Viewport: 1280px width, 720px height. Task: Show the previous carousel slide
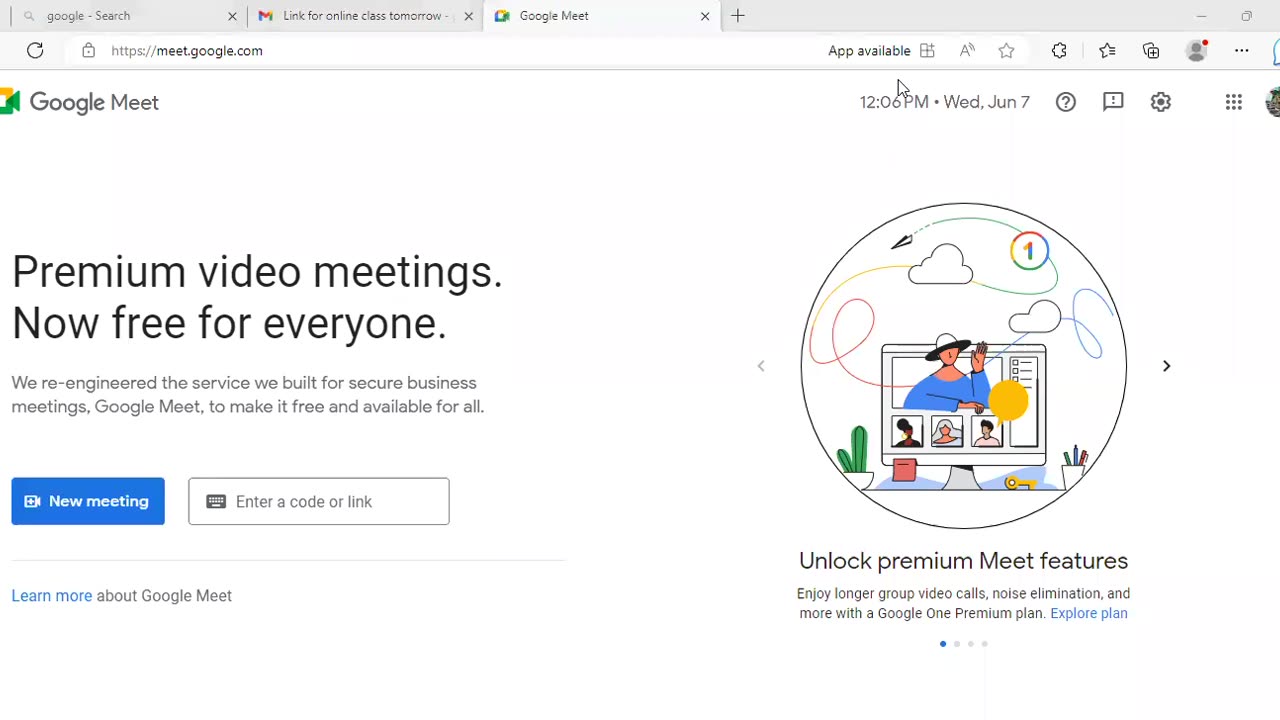coord(761,366)
